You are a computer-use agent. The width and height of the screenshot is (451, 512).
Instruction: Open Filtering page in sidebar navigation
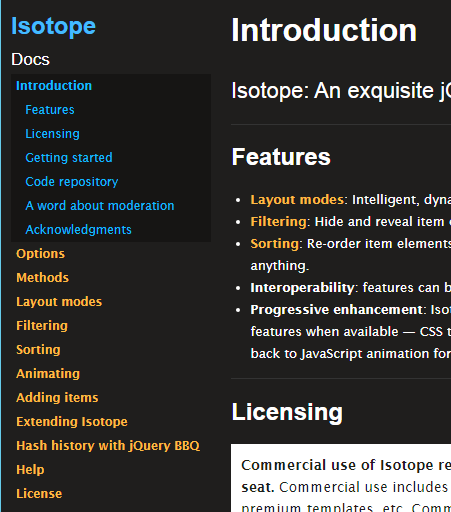(42, 326)
